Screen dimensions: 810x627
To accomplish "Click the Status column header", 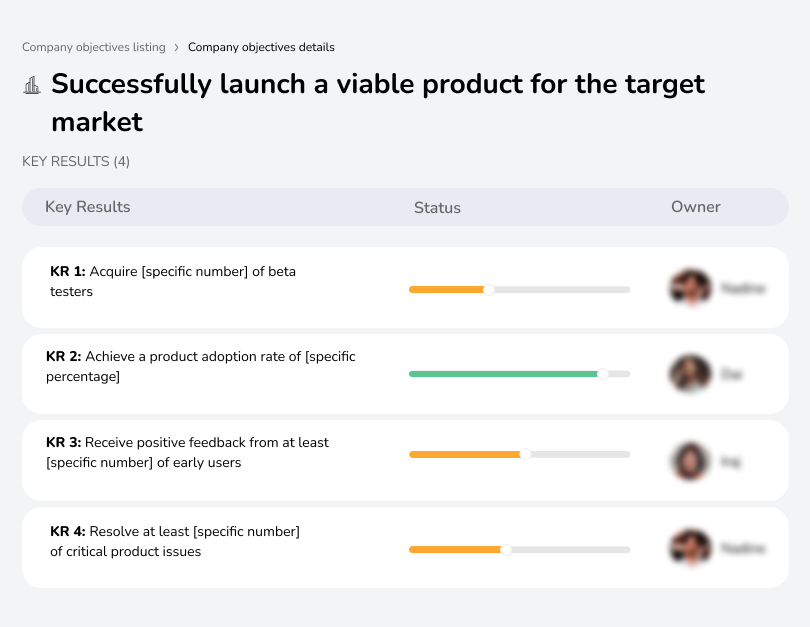I will 437,207.
